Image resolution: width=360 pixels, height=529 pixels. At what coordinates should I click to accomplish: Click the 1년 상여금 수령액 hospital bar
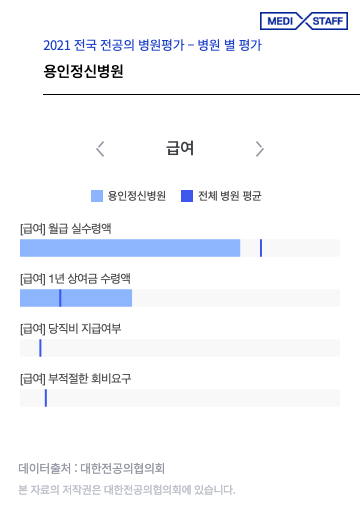pyautogui.click(x=76, y=298)
